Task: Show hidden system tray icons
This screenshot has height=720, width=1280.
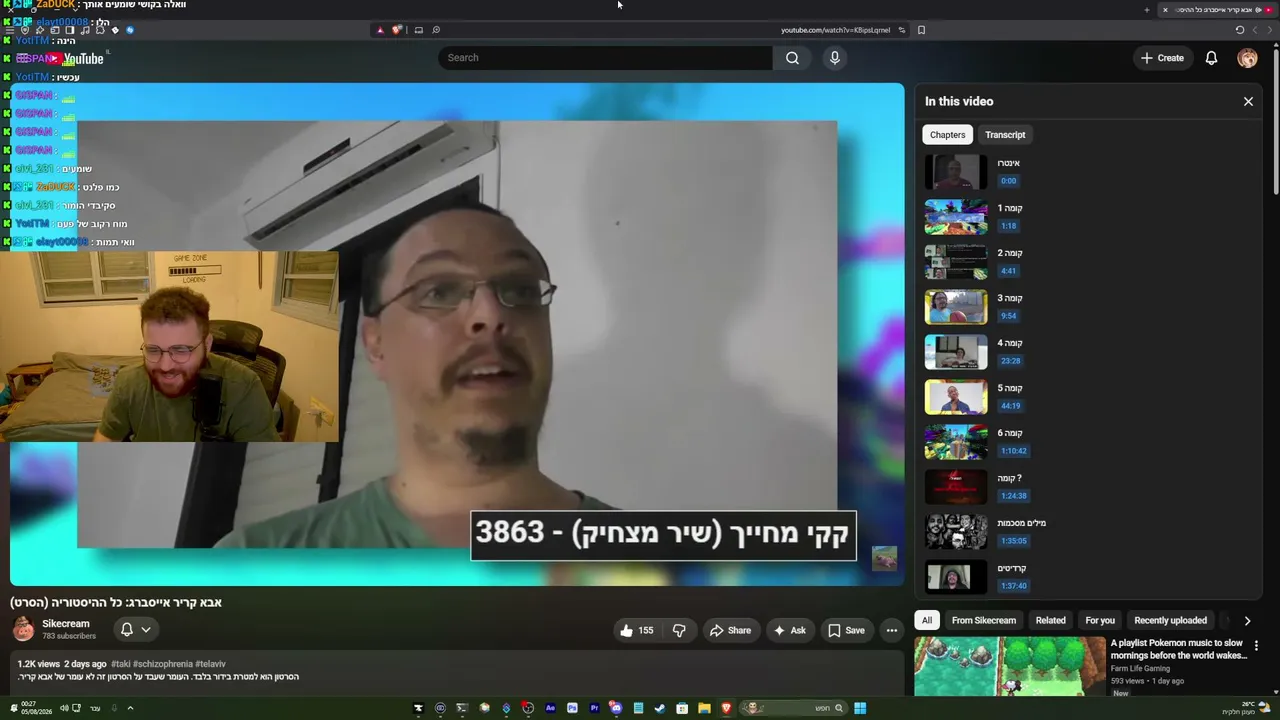Action: [x=130, y=708]
